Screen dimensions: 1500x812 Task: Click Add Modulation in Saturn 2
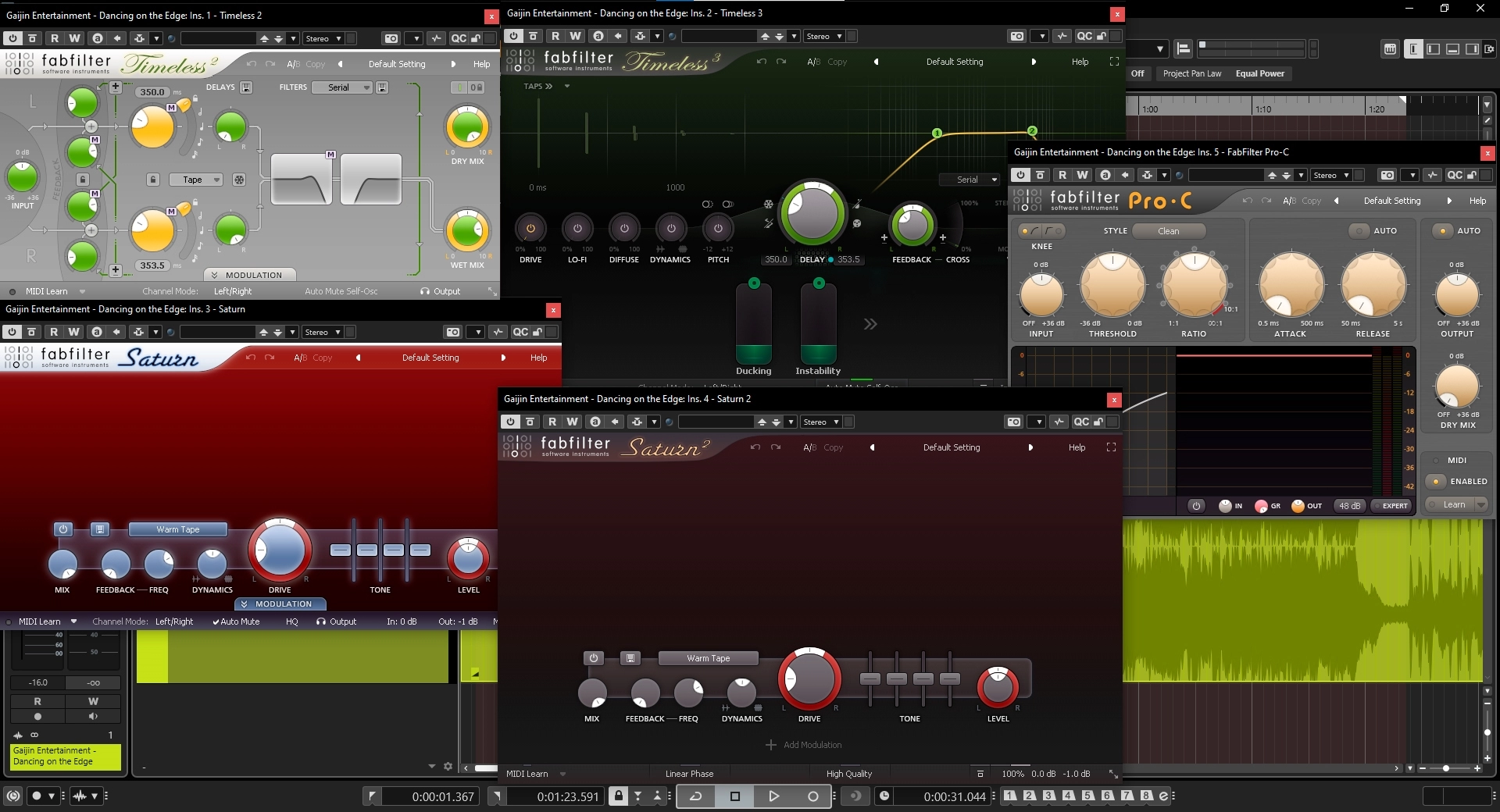click(x=803, y=745)
